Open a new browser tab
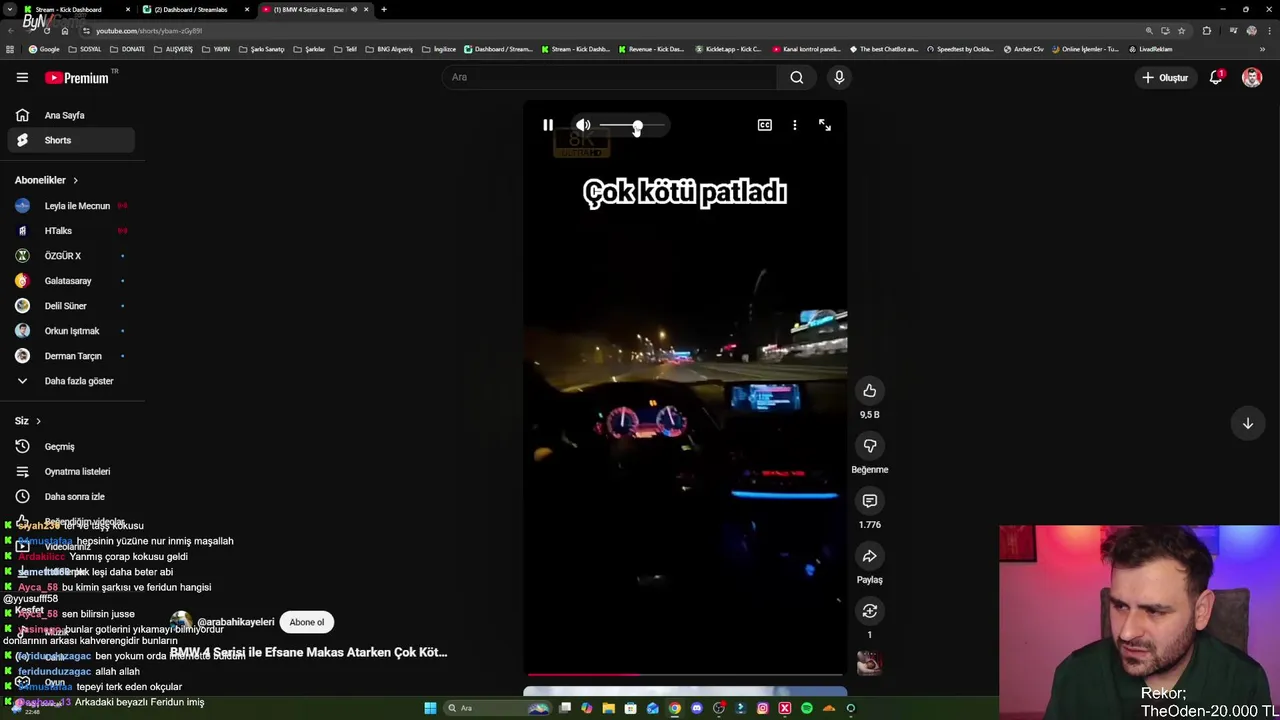Screen dimensions: 1280x720 384,9
